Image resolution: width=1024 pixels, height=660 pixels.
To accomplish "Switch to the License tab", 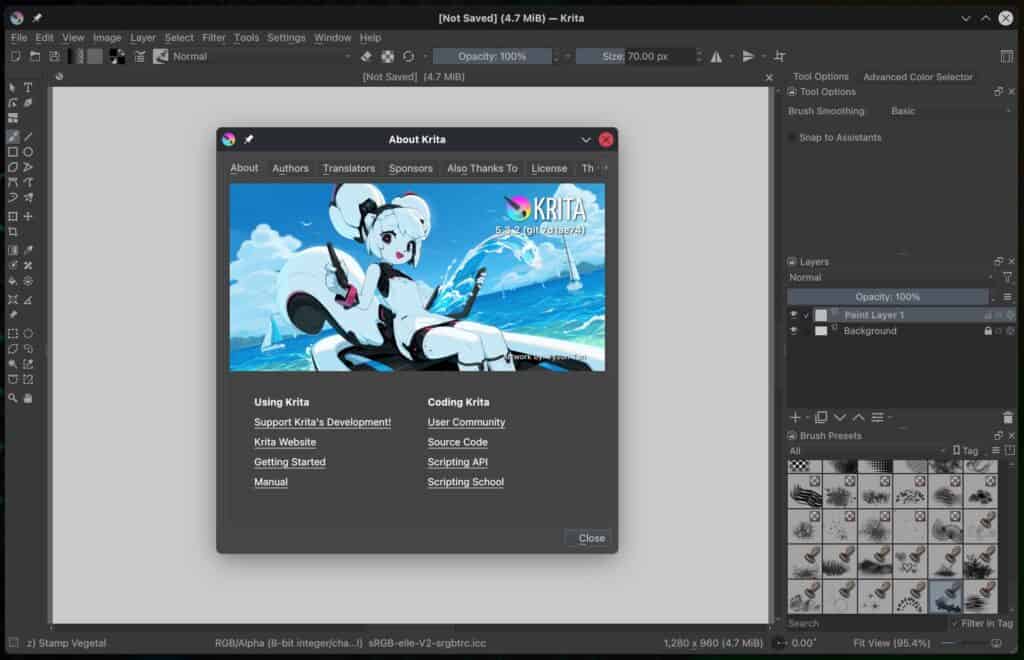I will coord(549,168).
